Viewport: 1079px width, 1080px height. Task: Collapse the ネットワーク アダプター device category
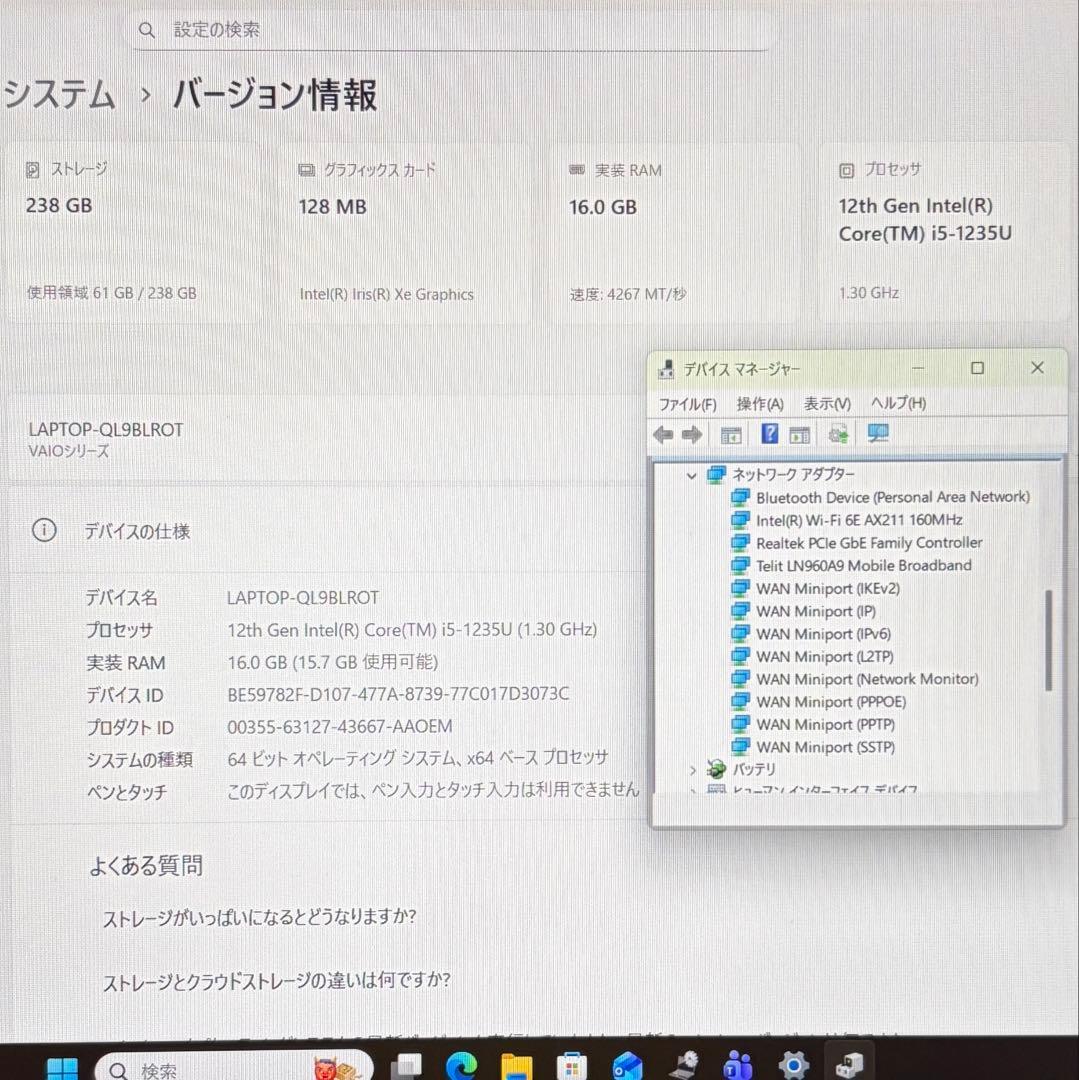point(691,474)
